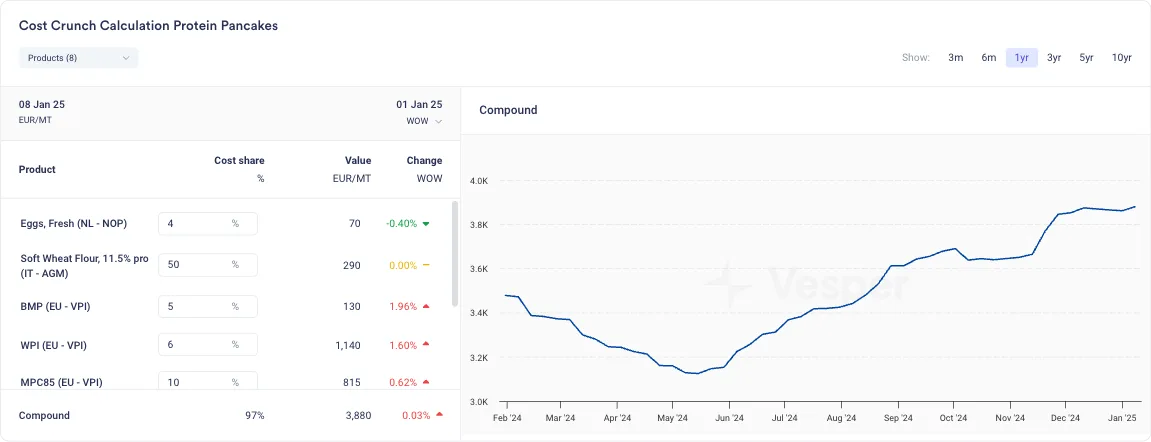Click the Compound row red up arrow
Viewport: 1151px width, 442px height.
439,415
